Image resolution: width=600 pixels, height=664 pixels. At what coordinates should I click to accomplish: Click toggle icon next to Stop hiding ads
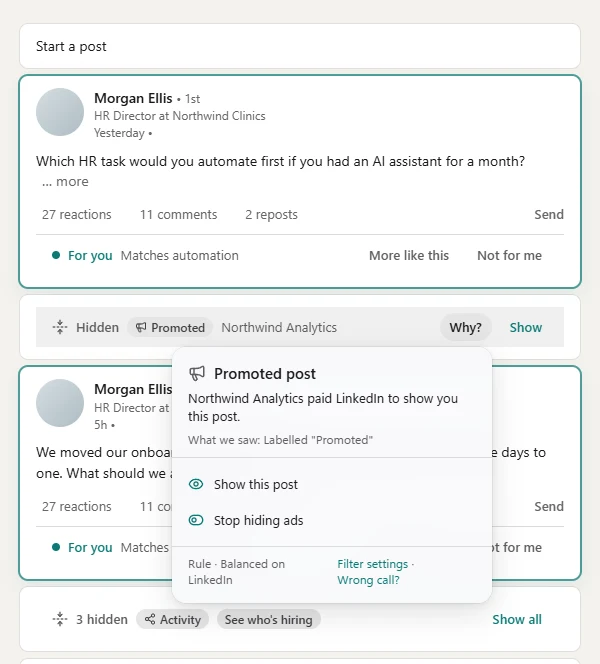pyautogui.click(x=196, y=520)
